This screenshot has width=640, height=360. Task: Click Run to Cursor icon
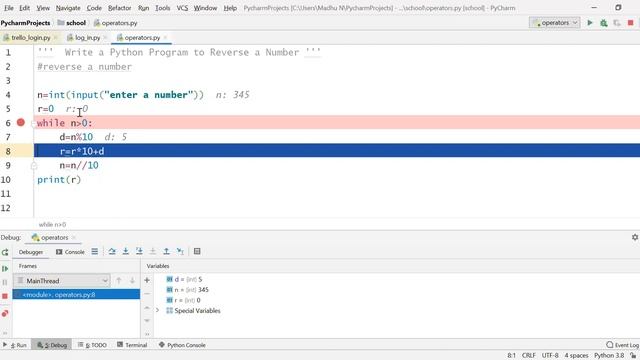coord(180,251)
